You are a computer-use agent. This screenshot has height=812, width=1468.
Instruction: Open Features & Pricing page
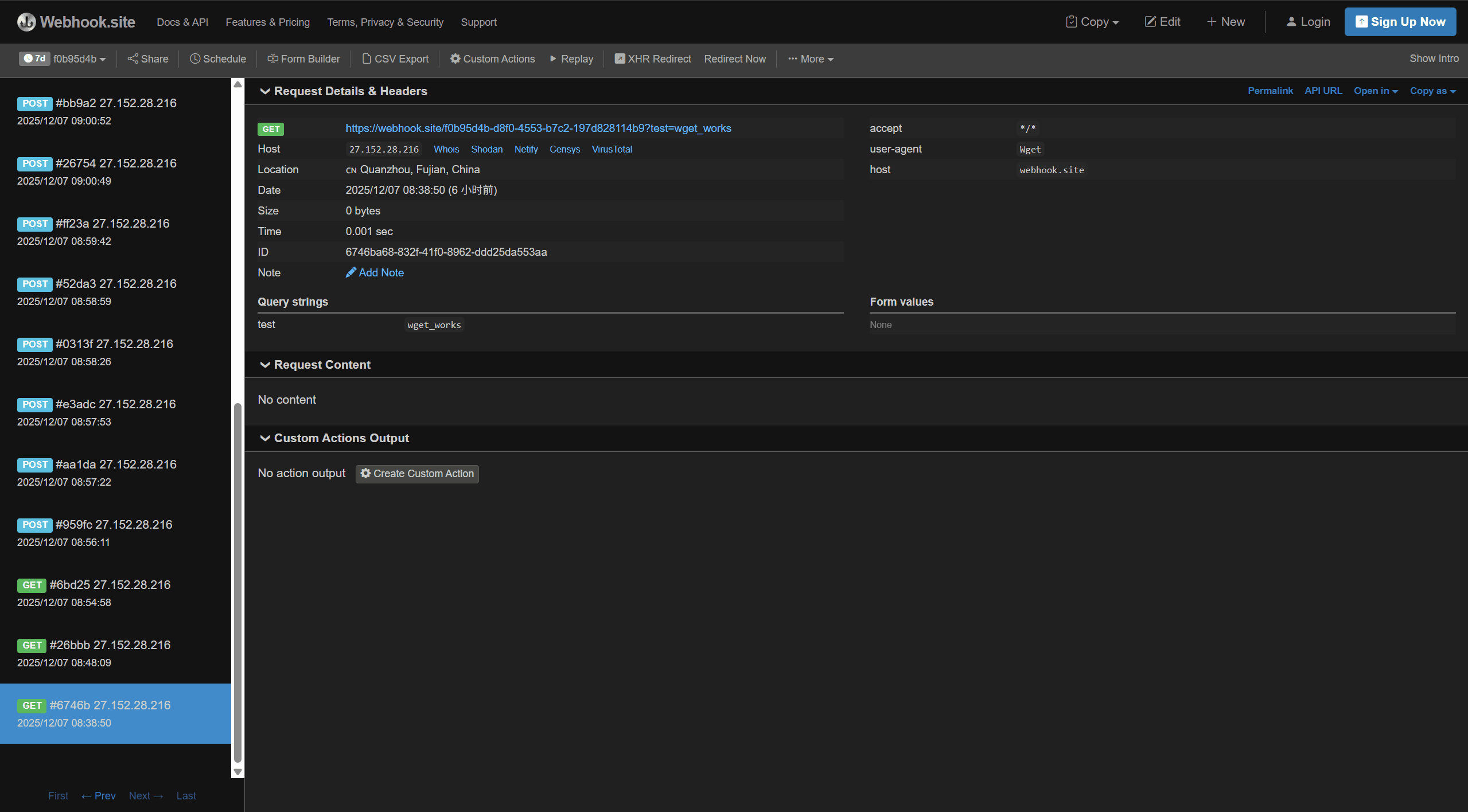[267, 22]
